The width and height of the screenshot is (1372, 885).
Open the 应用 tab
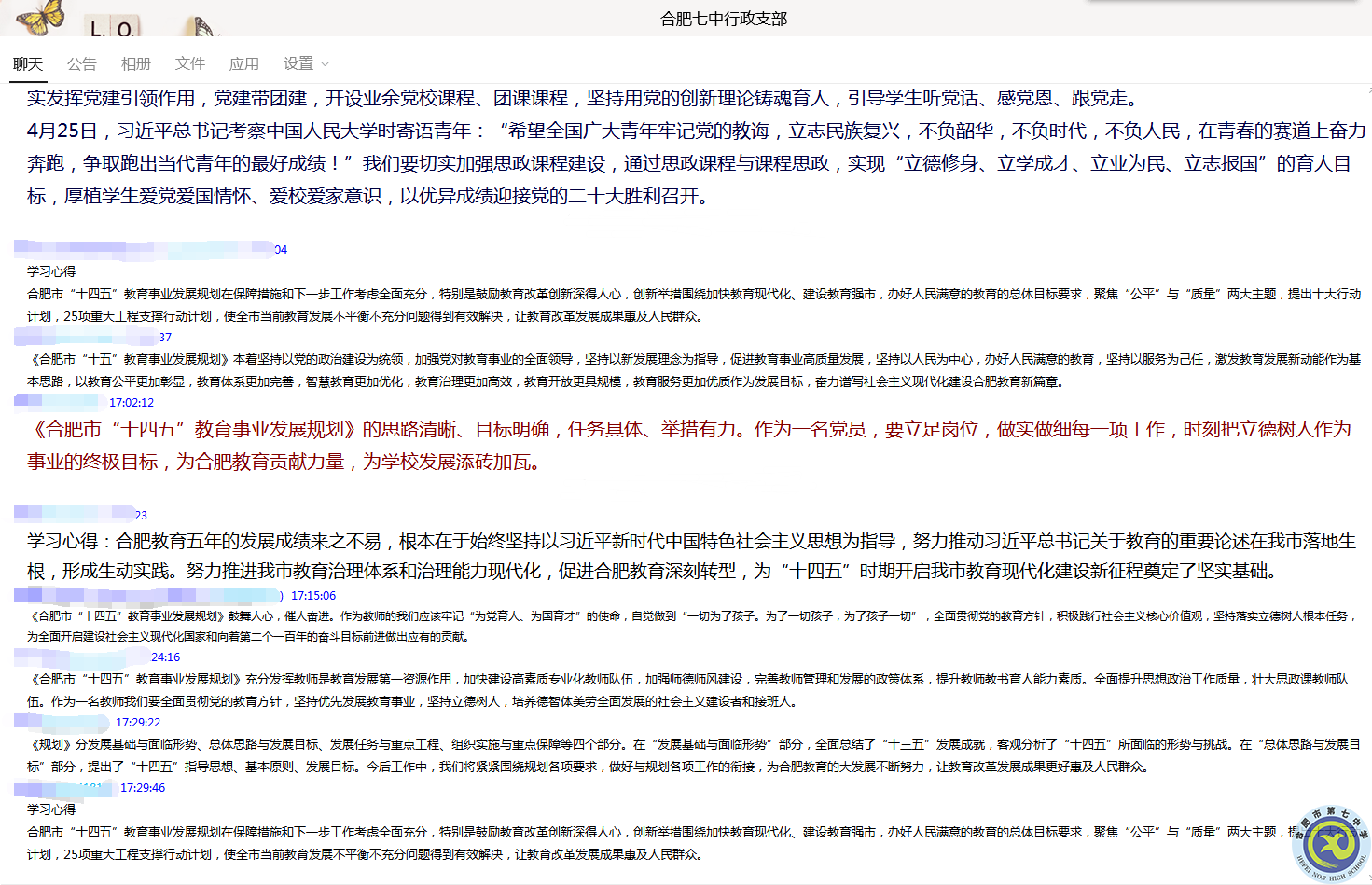click(243, 63)
